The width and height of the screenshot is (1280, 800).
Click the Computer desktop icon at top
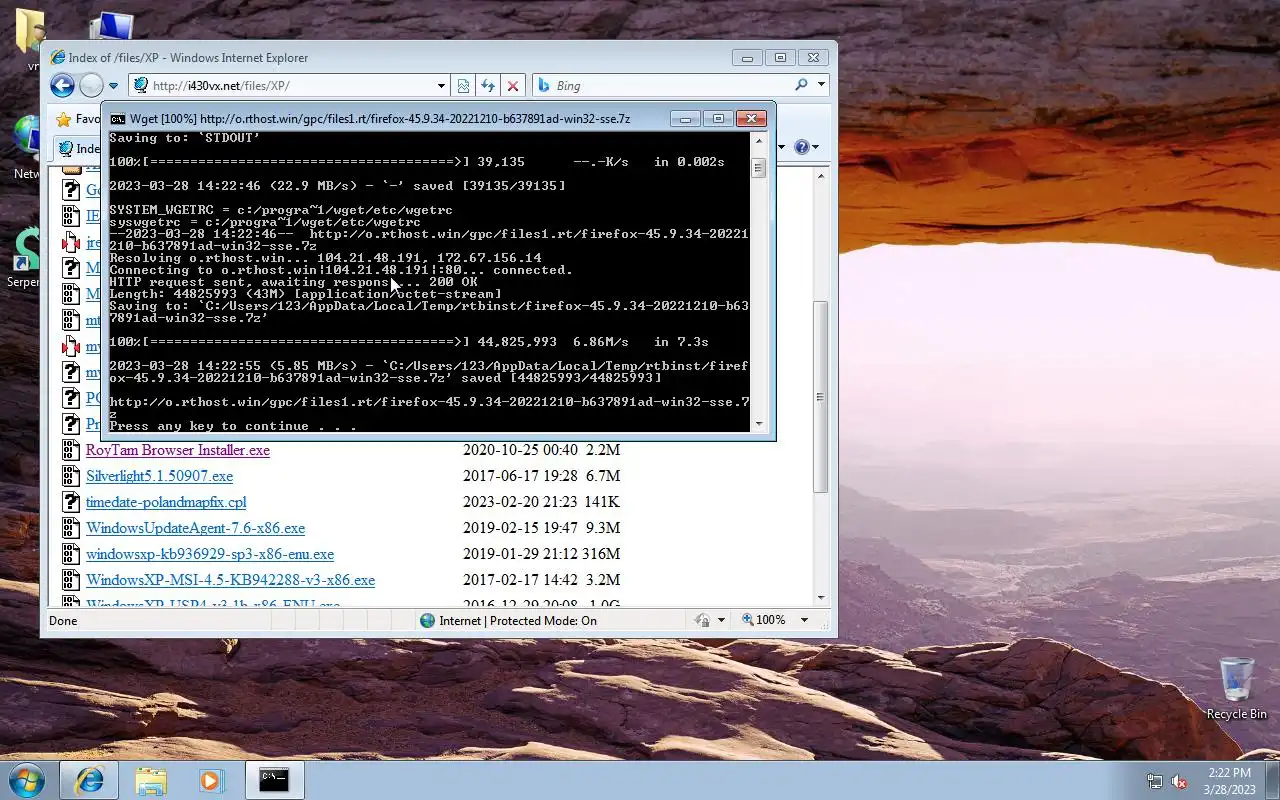[x=112, y=27]
